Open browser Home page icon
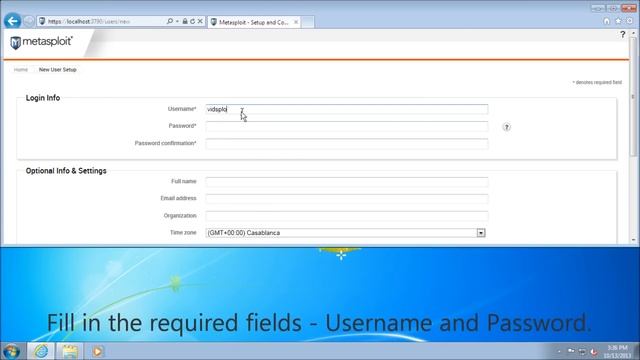The width and height of the screenshot is (640, 360). click(x=607, y=21)
